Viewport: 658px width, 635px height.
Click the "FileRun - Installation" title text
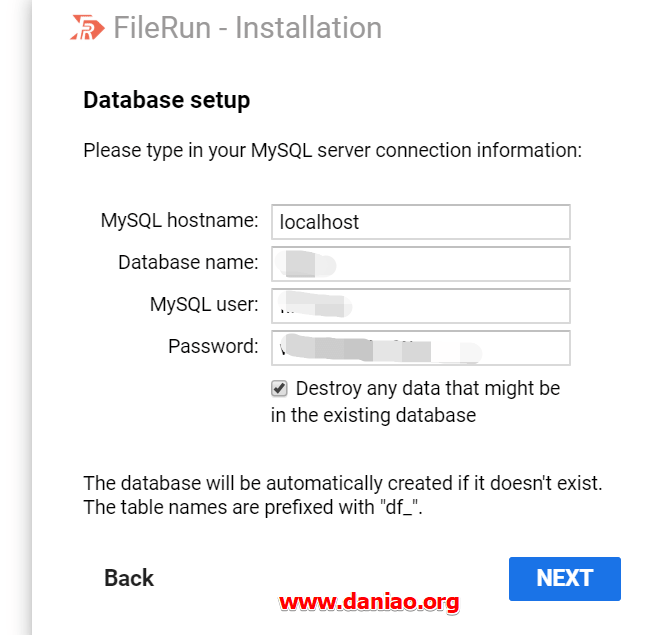[248, 28]
